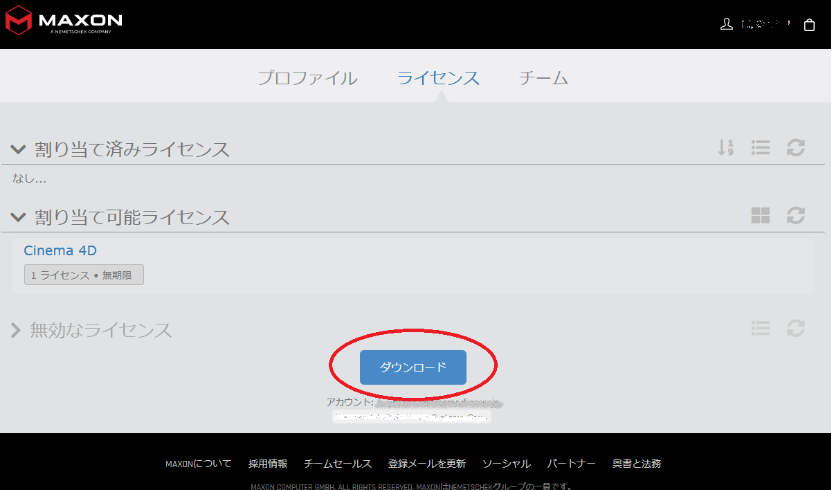Switch assigned licenses to list view
The height and width of the screenshot is (490, 831).
[x=761, y=147]
